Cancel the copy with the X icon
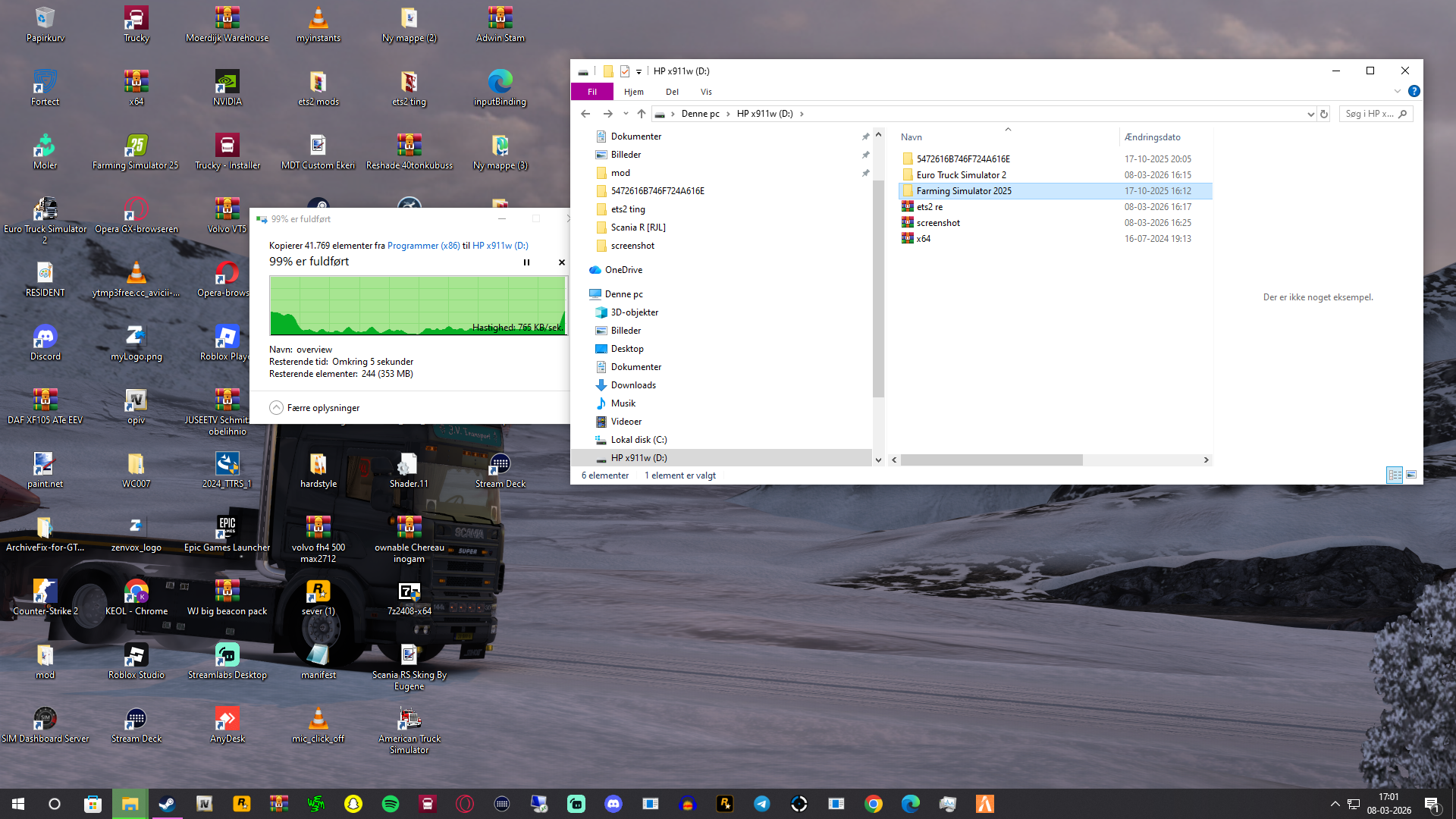The width and height of the screenshot is (1456, 819). (562, 262)
